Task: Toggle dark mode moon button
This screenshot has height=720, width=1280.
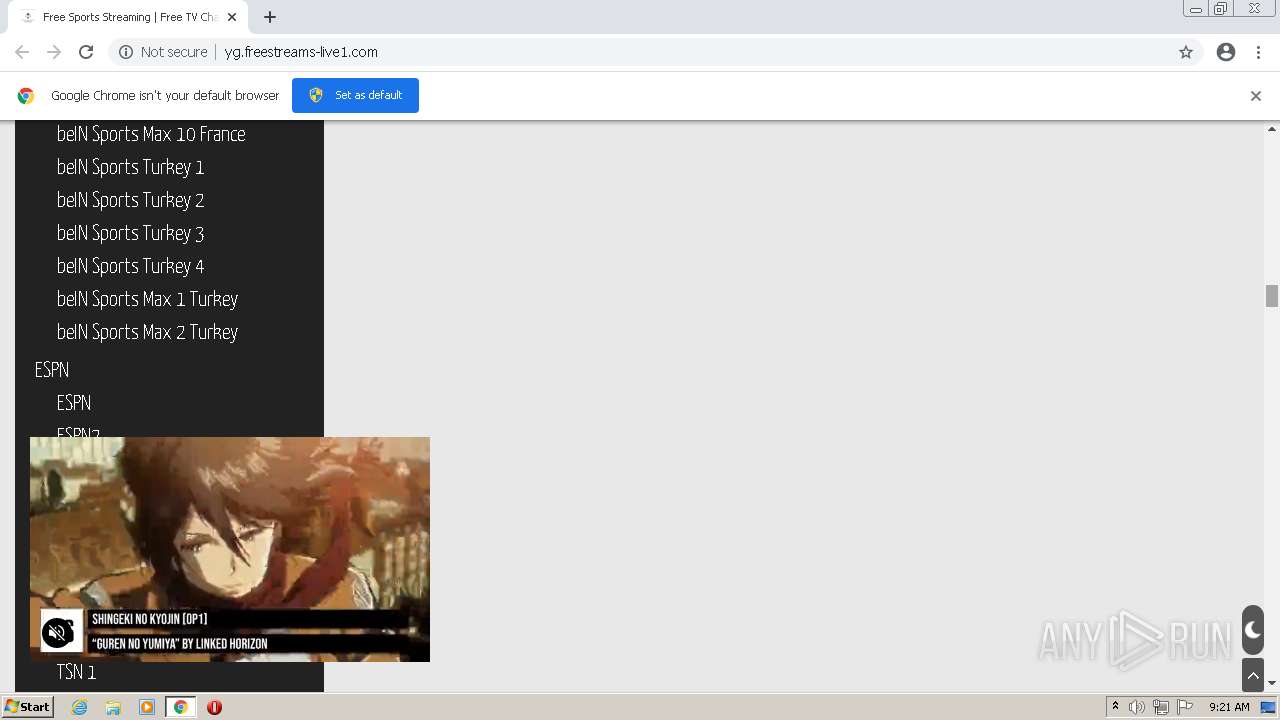Action: click(1253, 630)
